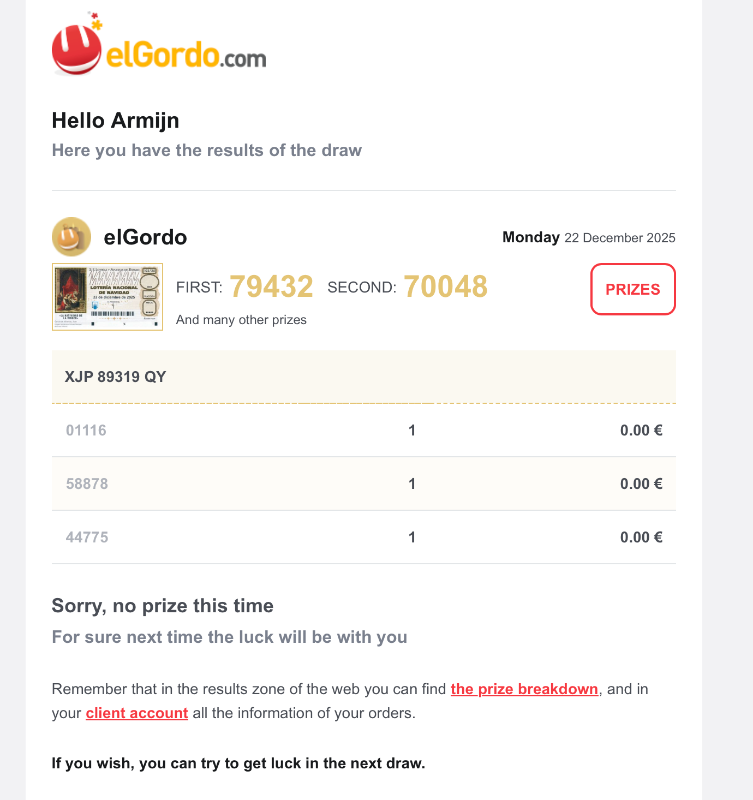Click the 'try to get luck in next draw' sentence
Image resolution: width=753 pixels, height=800 pixels.
tap(238, 764)
